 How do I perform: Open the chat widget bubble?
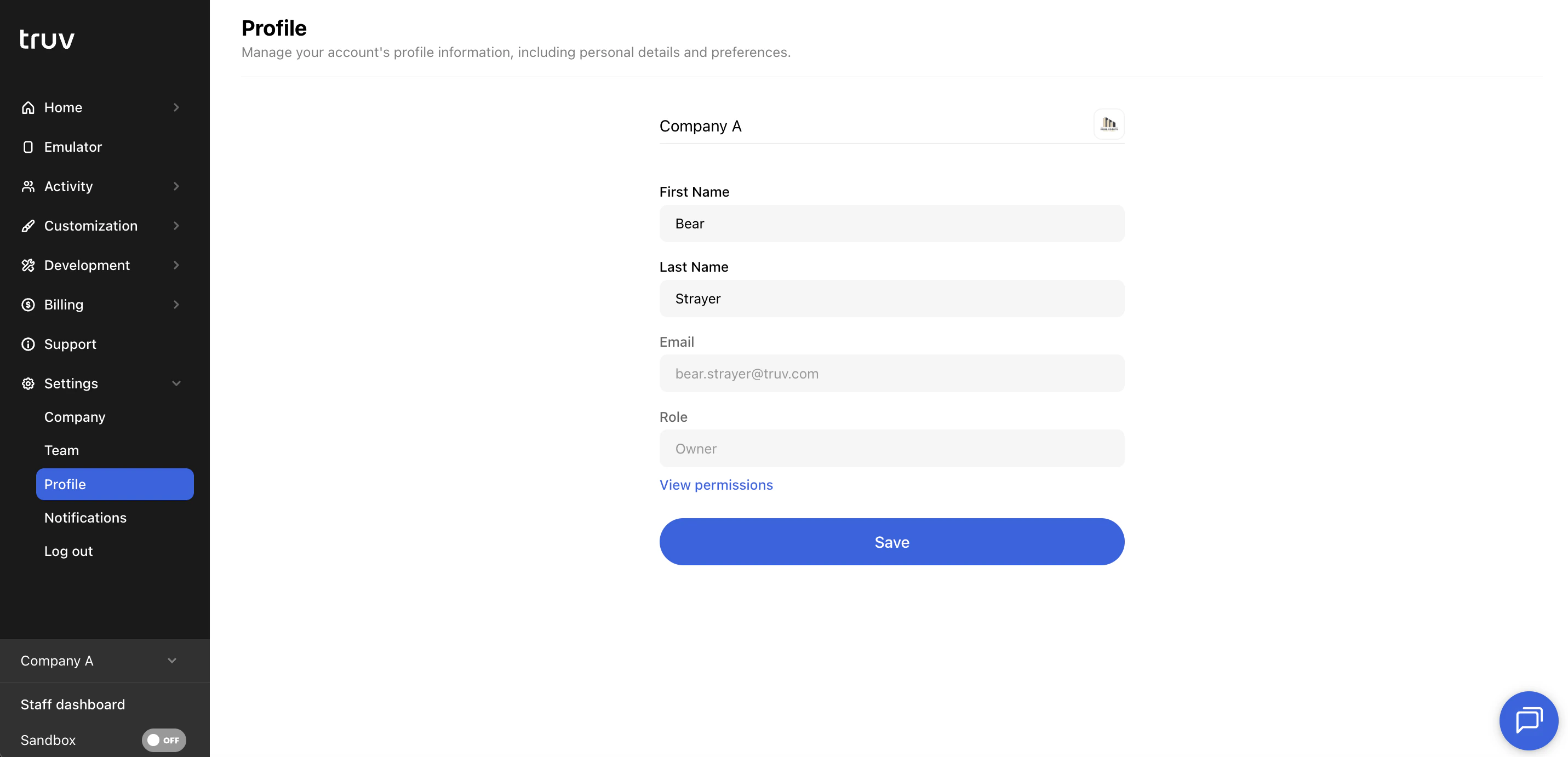(x=1529, y=720)
